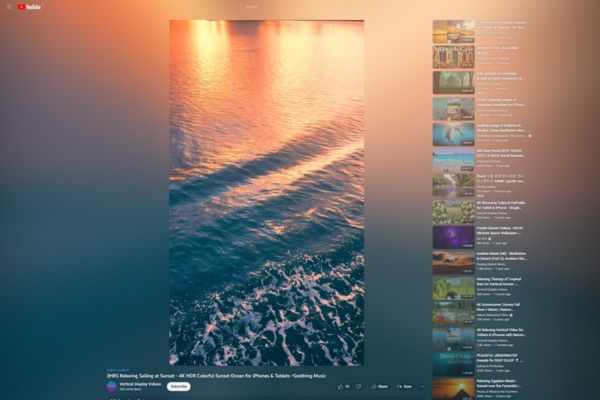The image size is (600, 400).
Task: Click the hashtag link above video title
Action: click(x=118, y=370)
